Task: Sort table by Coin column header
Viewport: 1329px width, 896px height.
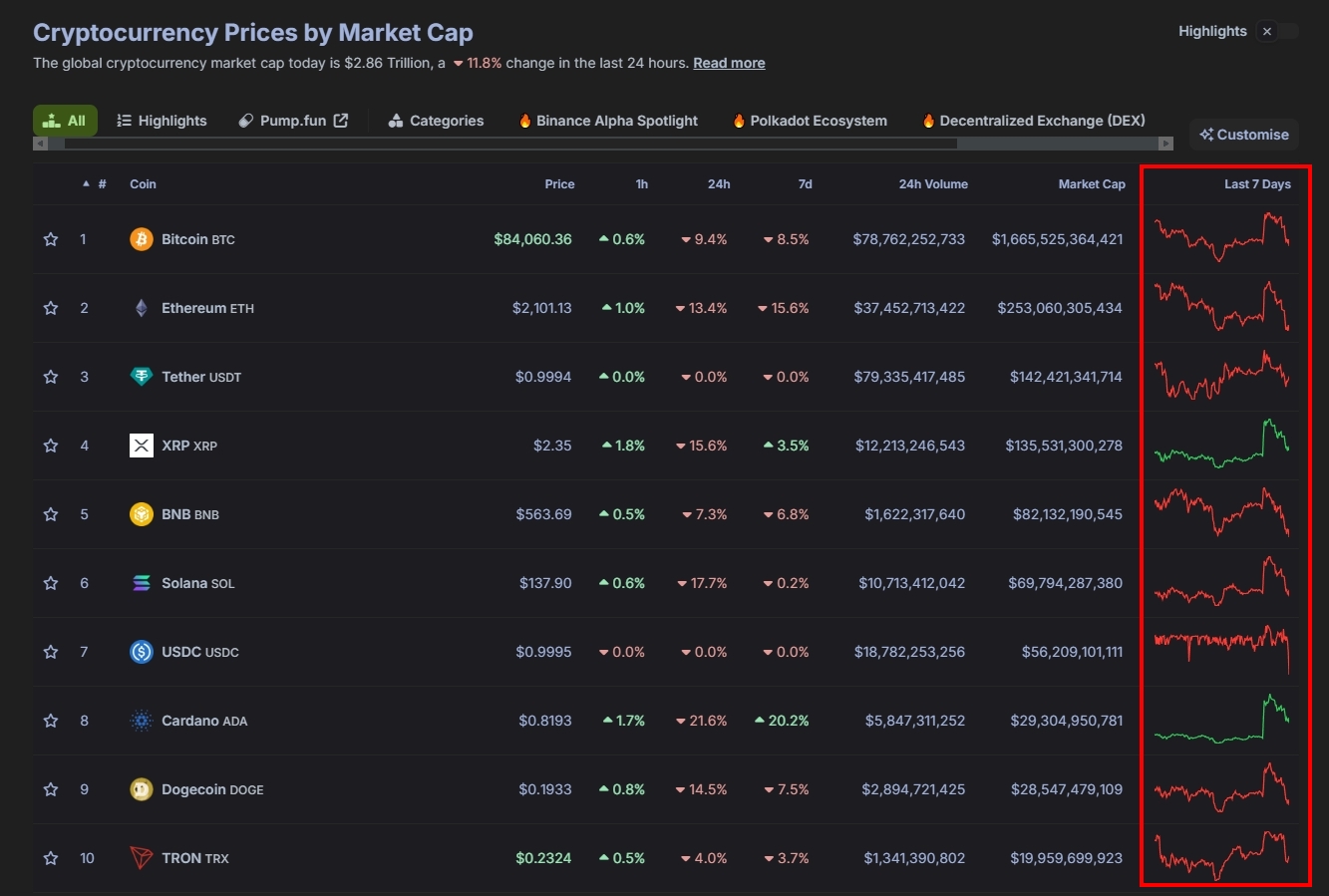Action: click(143, 184)
